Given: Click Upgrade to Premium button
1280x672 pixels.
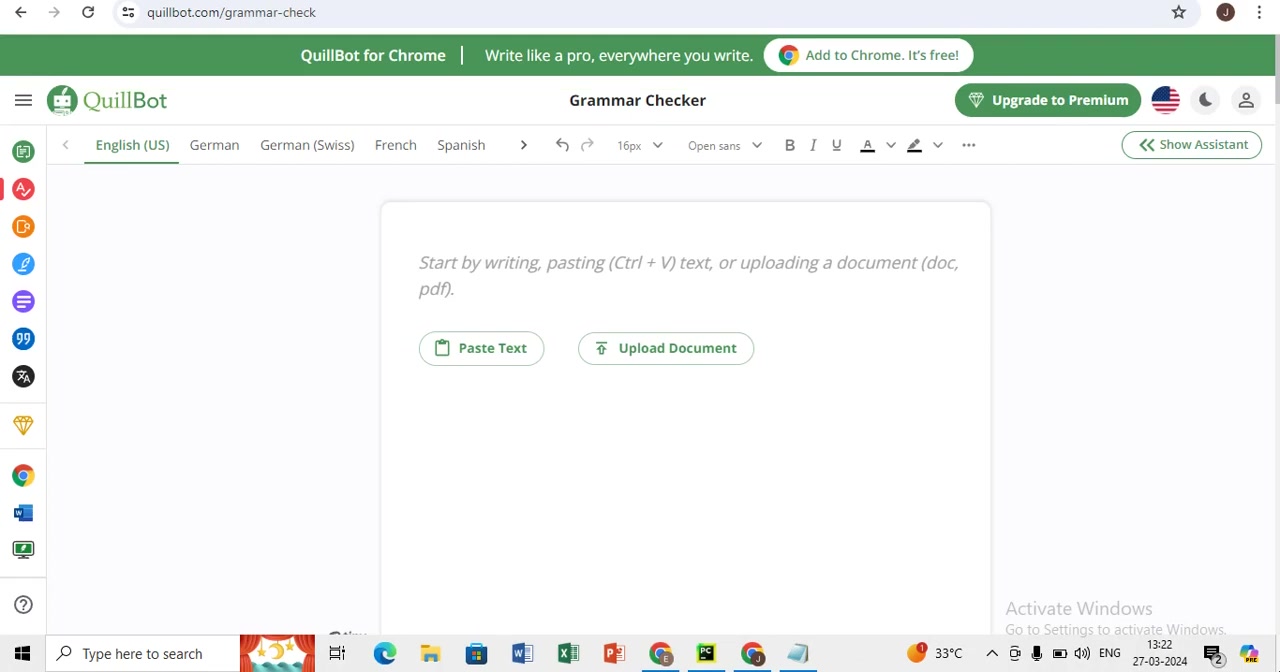Looking at the screenshot, I should coord(1048,100).
